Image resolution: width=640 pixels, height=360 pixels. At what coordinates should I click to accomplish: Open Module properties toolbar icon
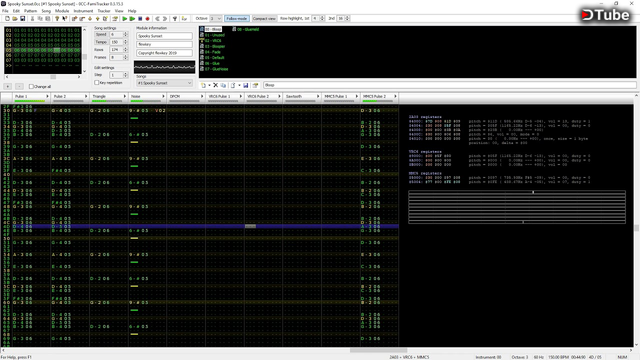point(115,19)
